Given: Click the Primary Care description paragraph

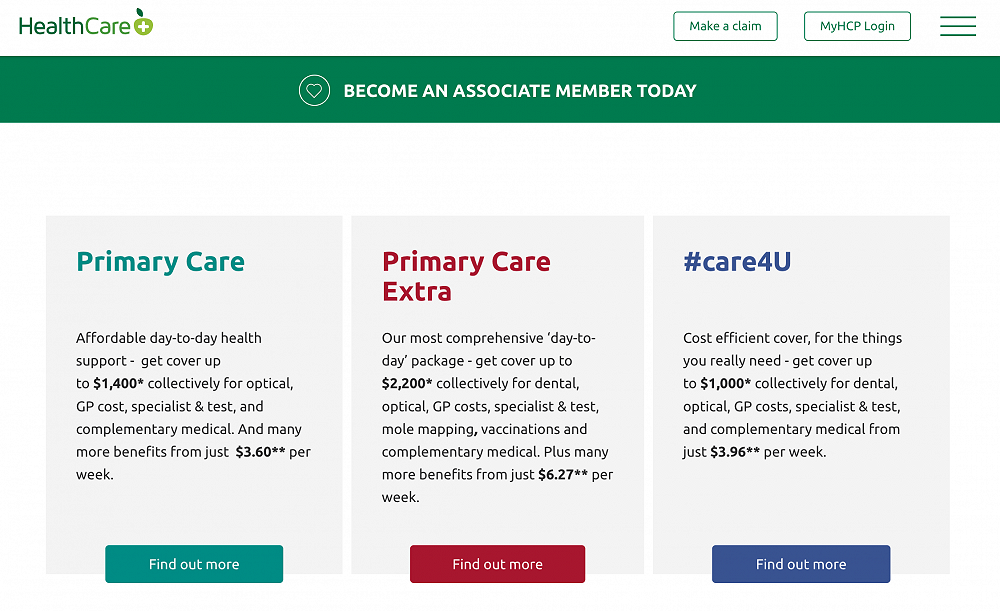Looking at the screenshot, I should tap(190, 406).
